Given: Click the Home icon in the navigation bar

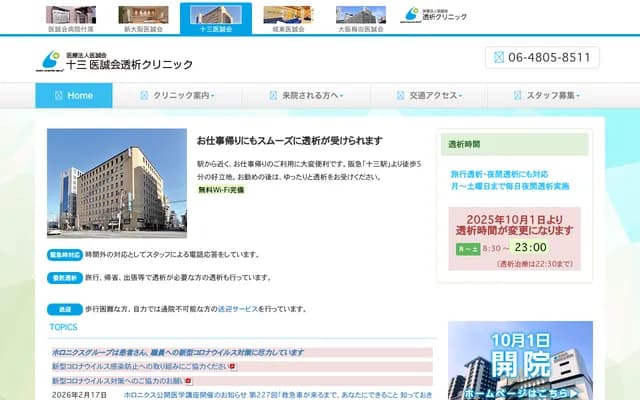Looking at the screenshot, I should 57,95.
